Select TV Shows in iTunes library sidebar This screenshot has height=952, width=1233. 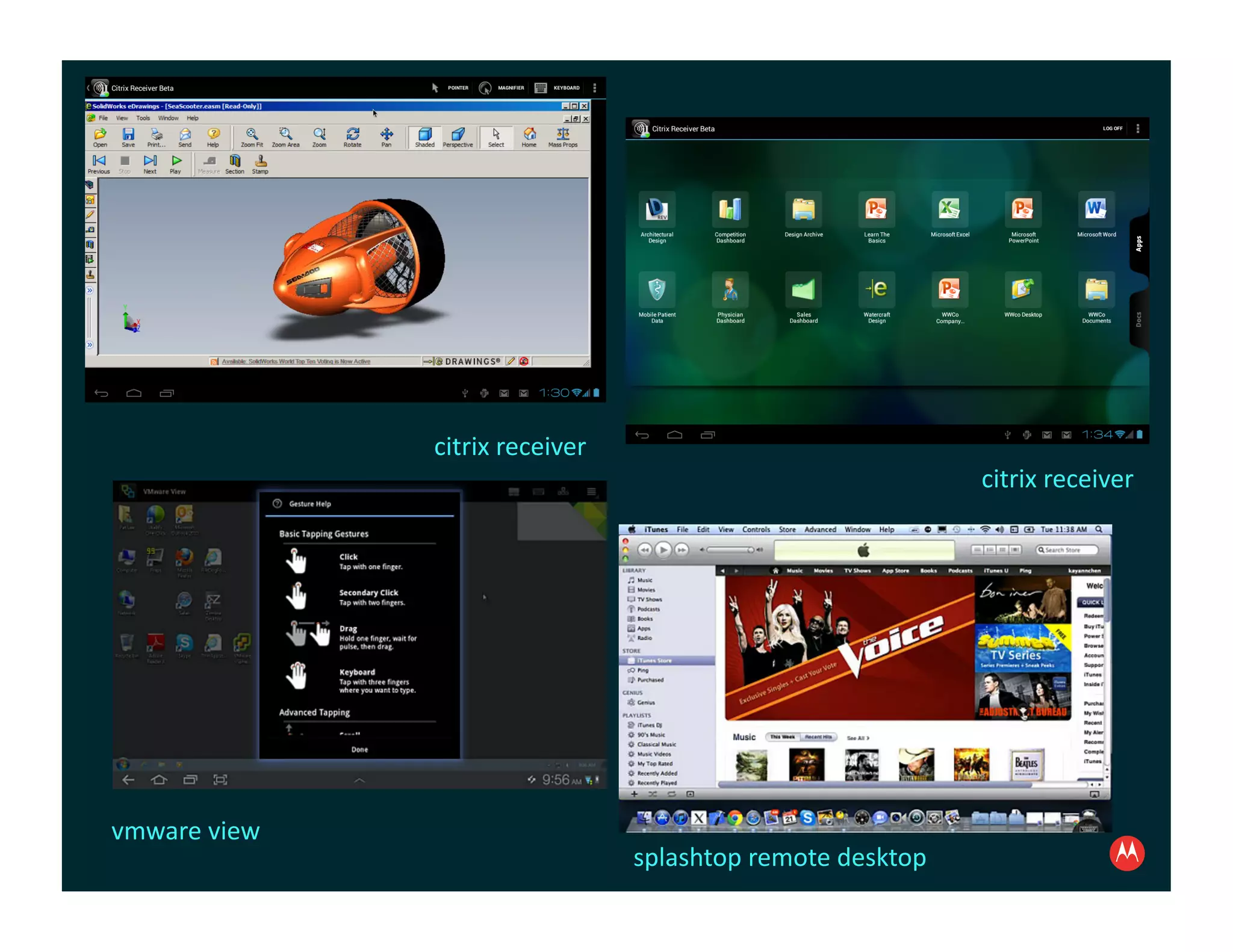click(x=649, y=599)
